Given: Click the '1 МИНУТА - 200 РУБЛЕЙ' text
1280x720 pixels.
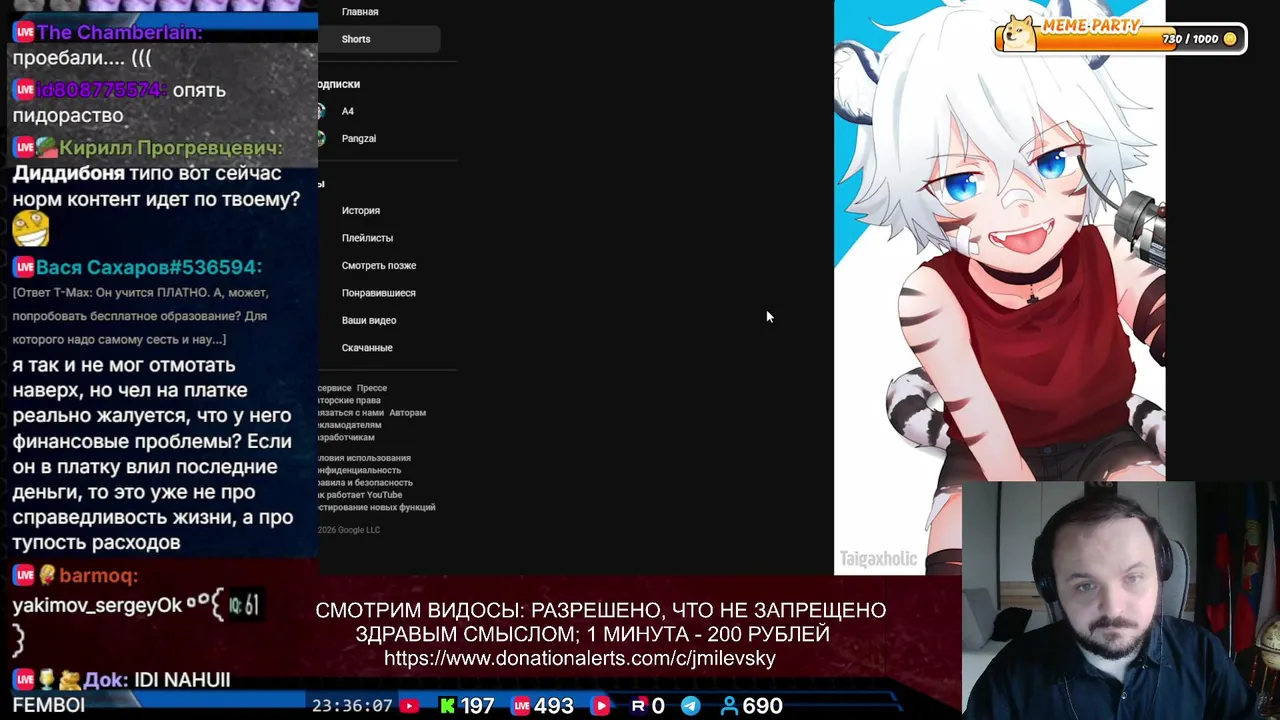Looking at the screenshot, I should click(x=709, y=634).
